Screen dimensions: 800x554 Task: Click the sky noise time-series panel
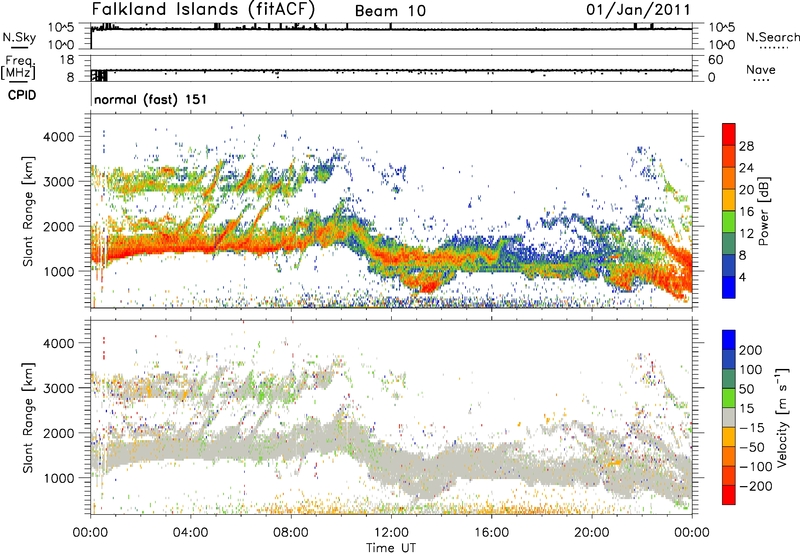tap(391, 36)
